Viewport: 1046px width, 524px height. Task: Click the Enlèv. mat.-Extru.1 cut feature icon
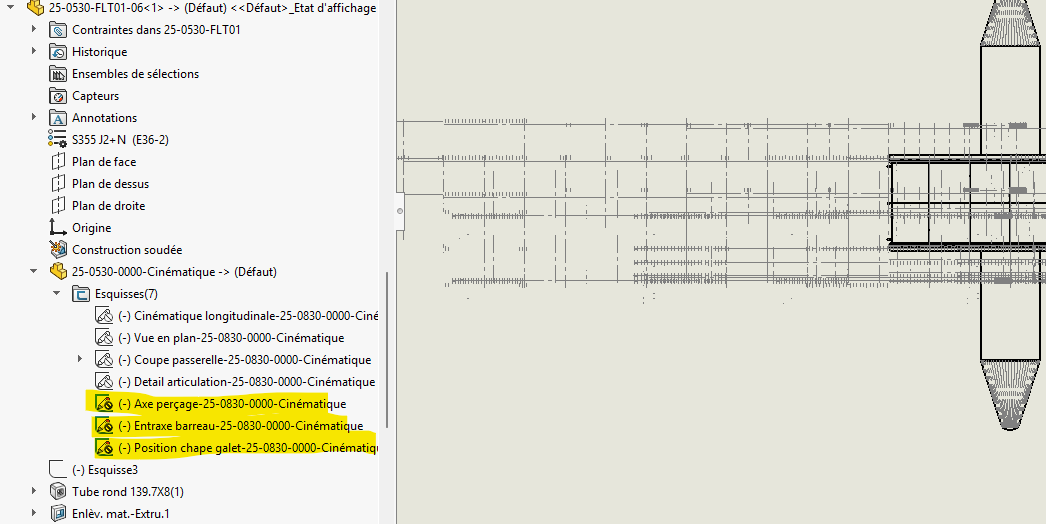(x=58, y=514)
